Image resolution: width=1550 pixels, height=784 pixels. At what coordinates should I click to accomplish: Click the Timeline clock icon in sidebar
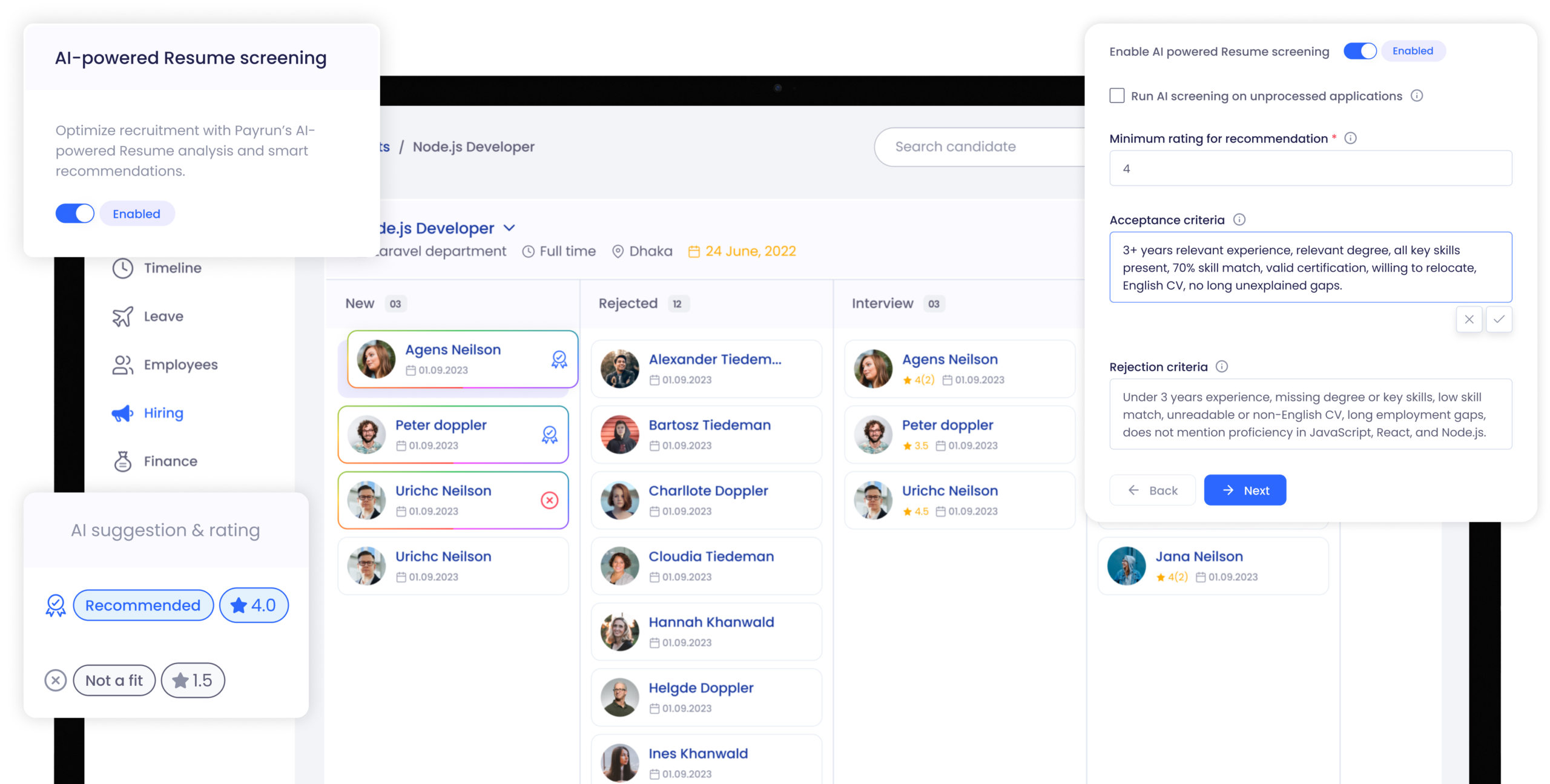(123, 268)
